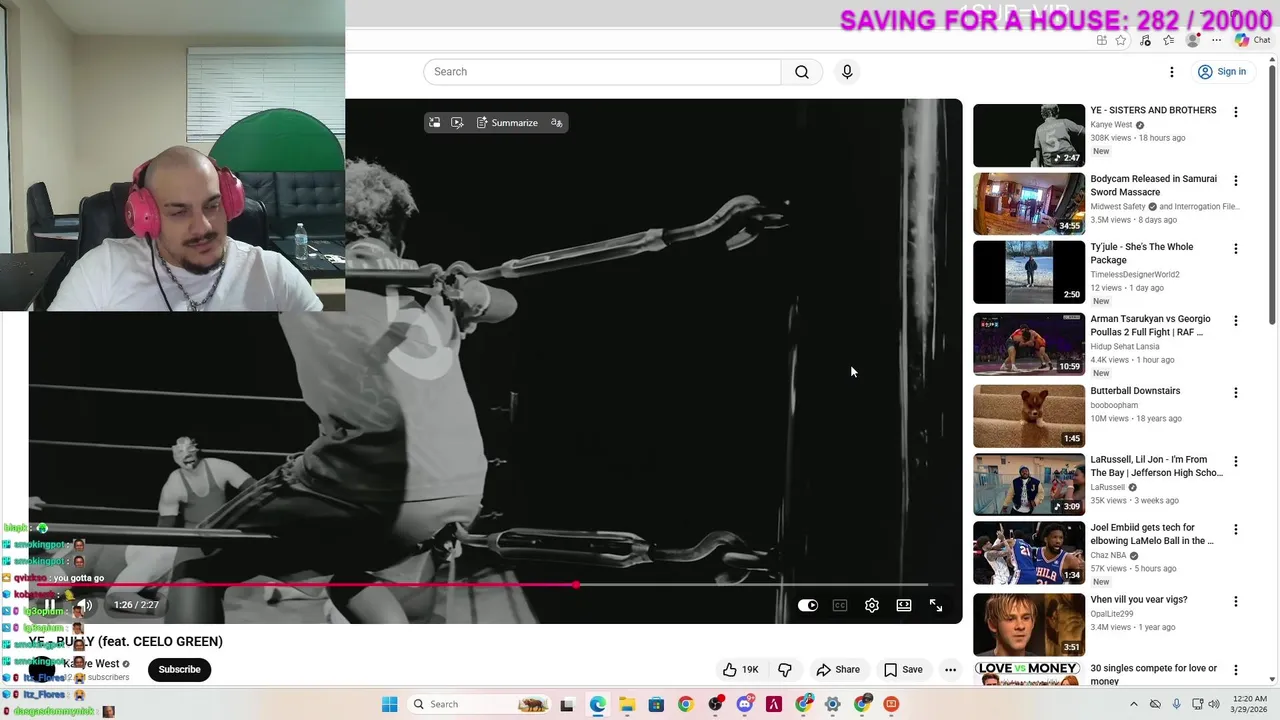
Task: Open the player settings gear
Action: tap(872, 605)
